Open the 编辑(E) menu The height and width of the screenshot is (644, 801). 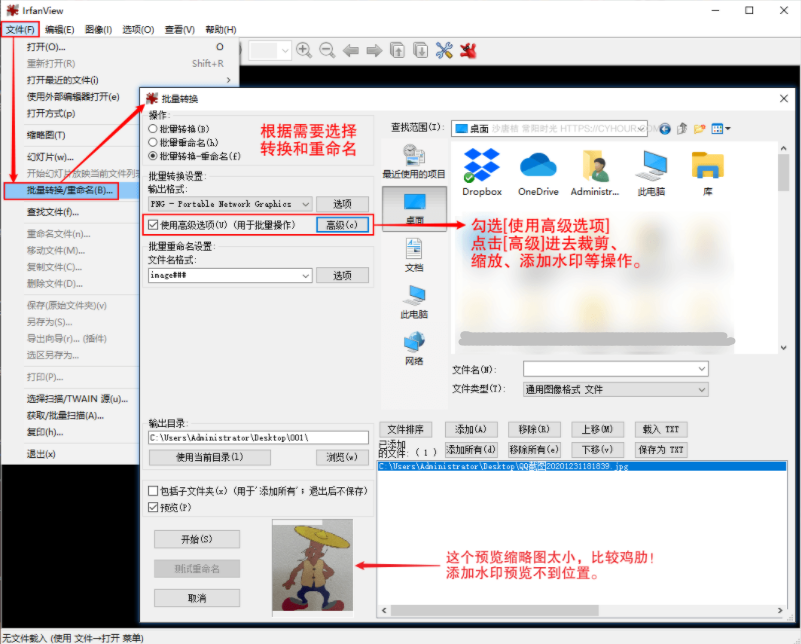(59, 30)
